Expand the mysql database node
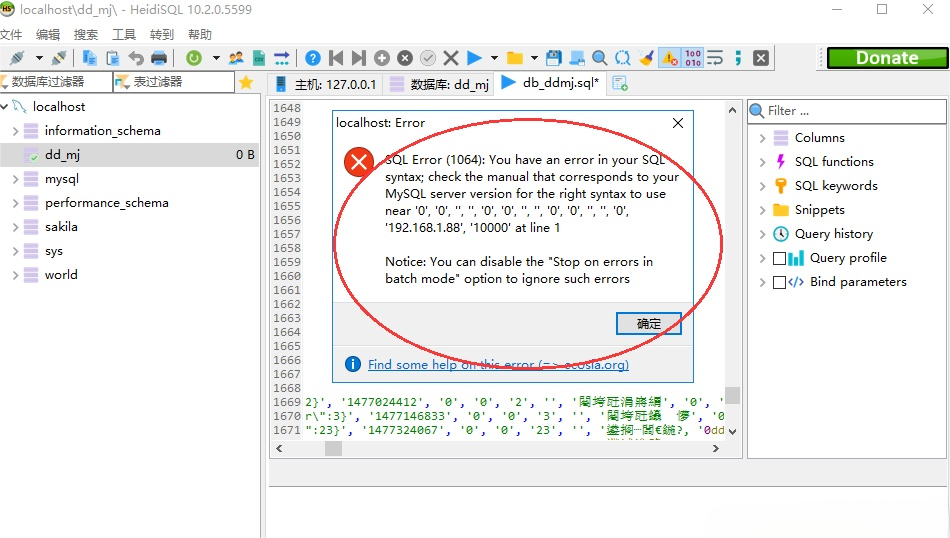Image resolution: width=950 pixels, height=538 pixels. [15, 179]
